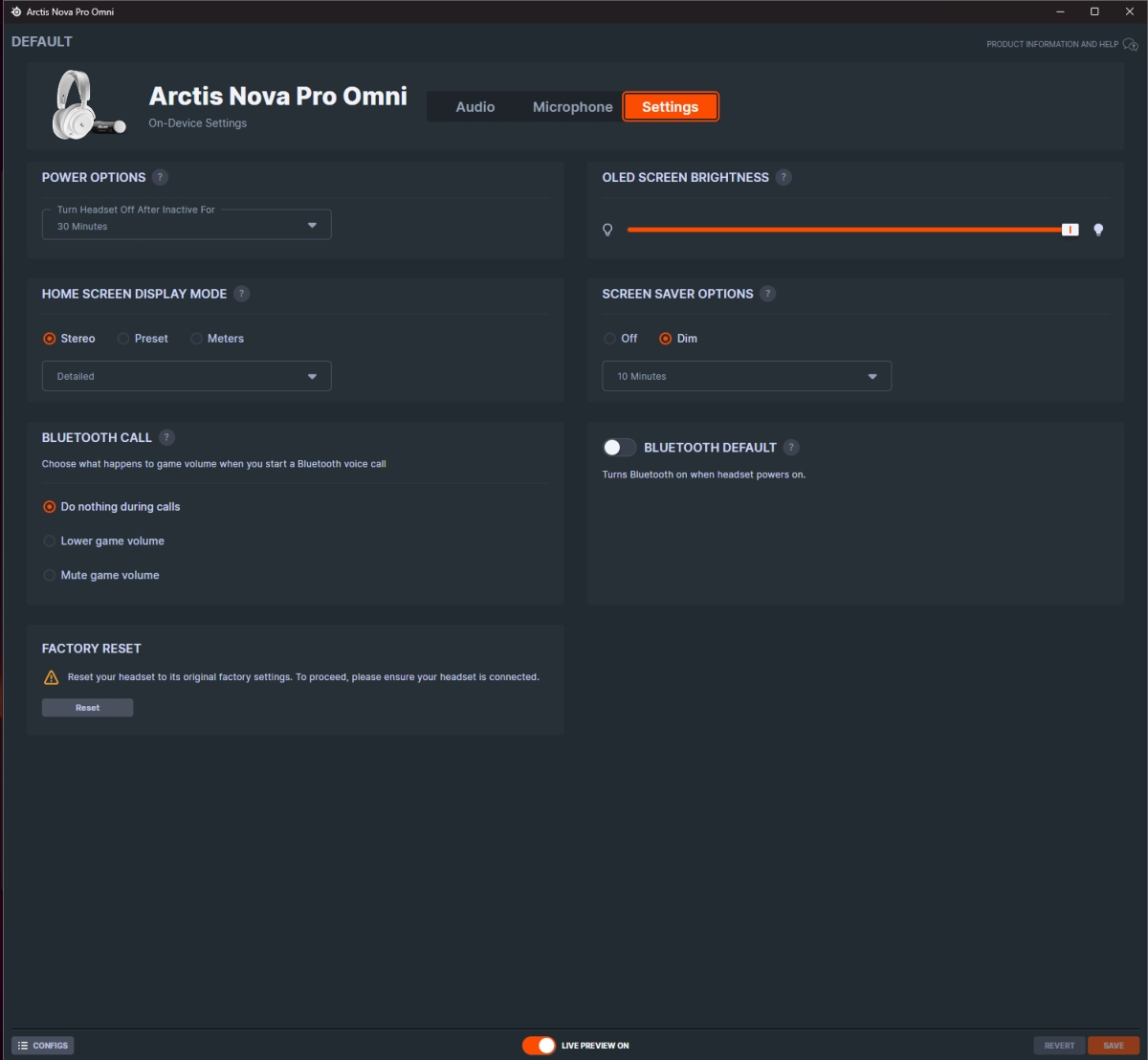Click the bright lightbulb brightness icon
This screenshot has height=1060, width=1148.
click(x=1098, y=230)
